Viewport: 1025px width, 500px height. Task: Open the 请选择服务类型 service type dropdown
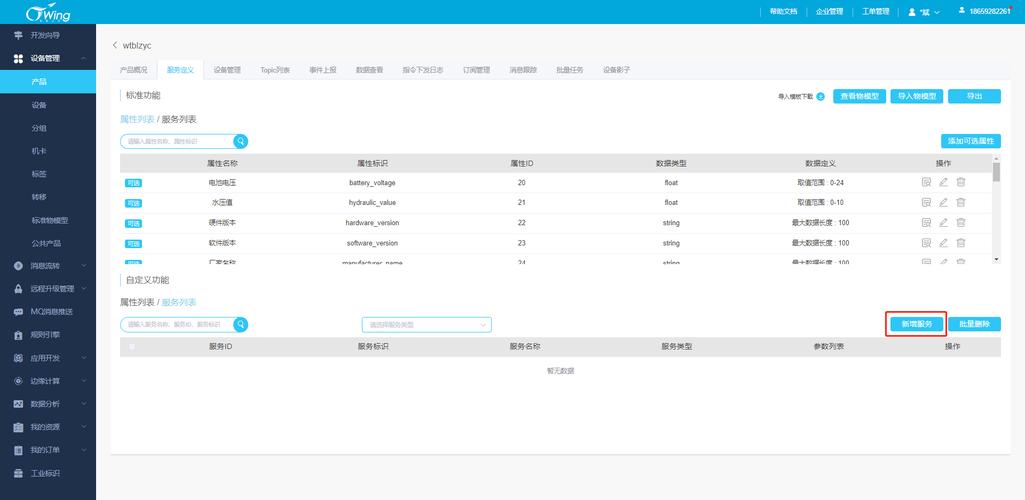pos(426,324)
